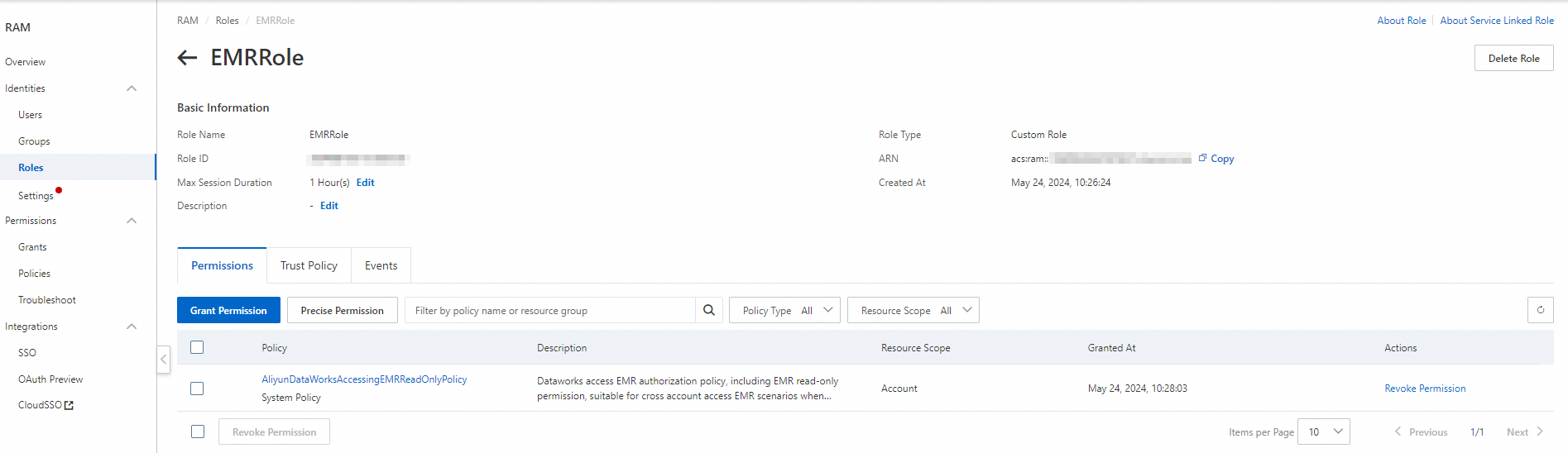This screenshot has width=1568, height=453.
Task: Click the Next page chevron
Action: (x=1540, y=432)
